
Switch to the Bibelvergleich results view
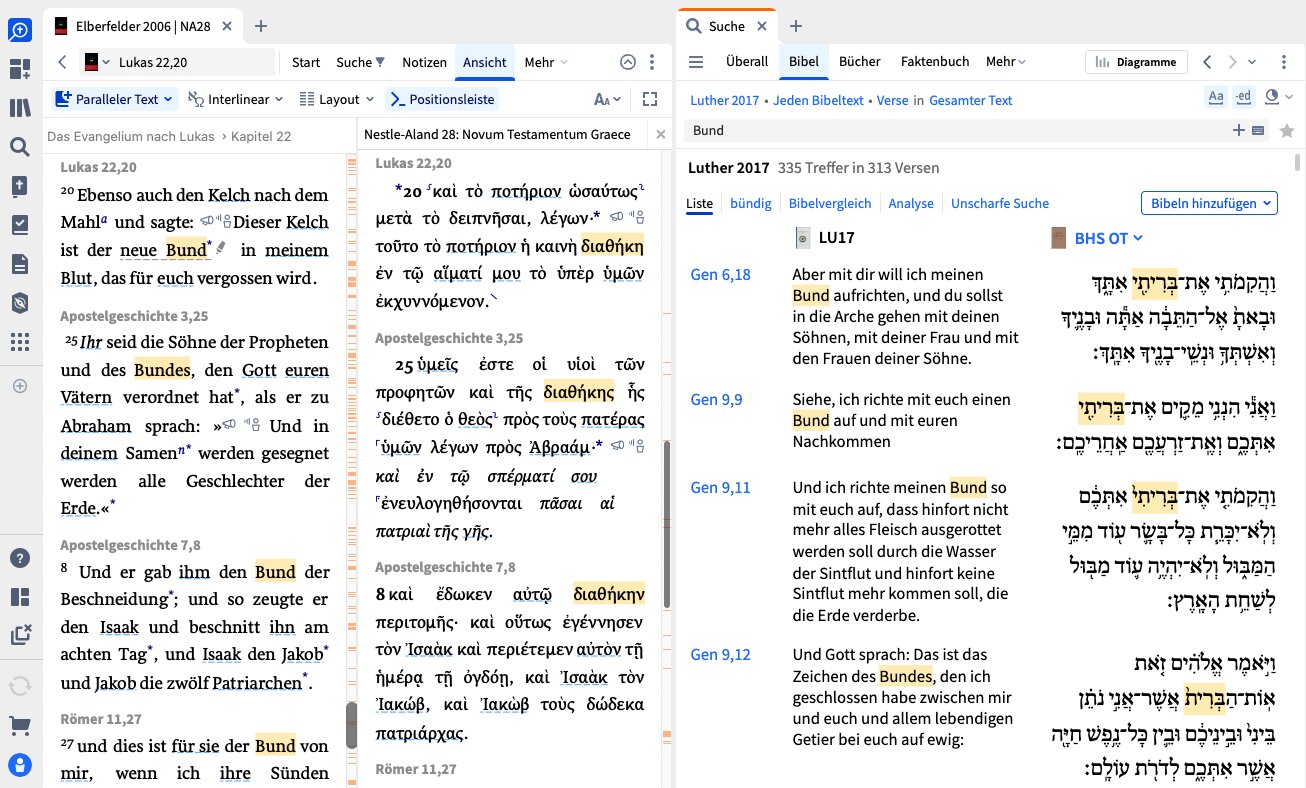830,203
